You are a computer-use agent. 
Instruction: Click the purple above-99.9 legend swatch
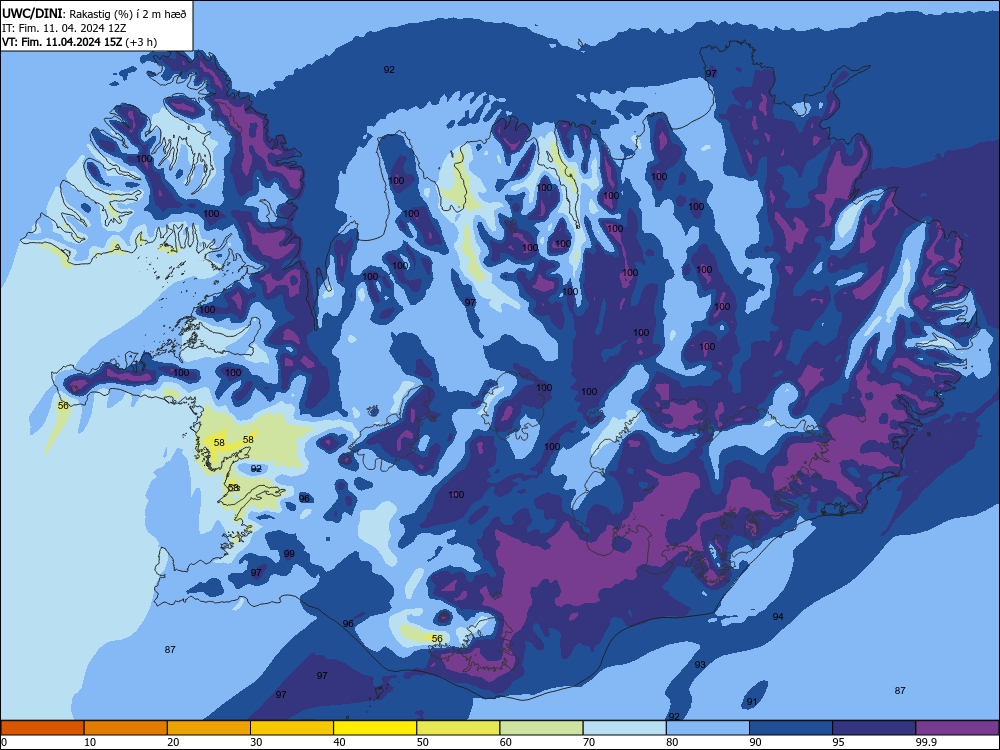pos(957,728)
